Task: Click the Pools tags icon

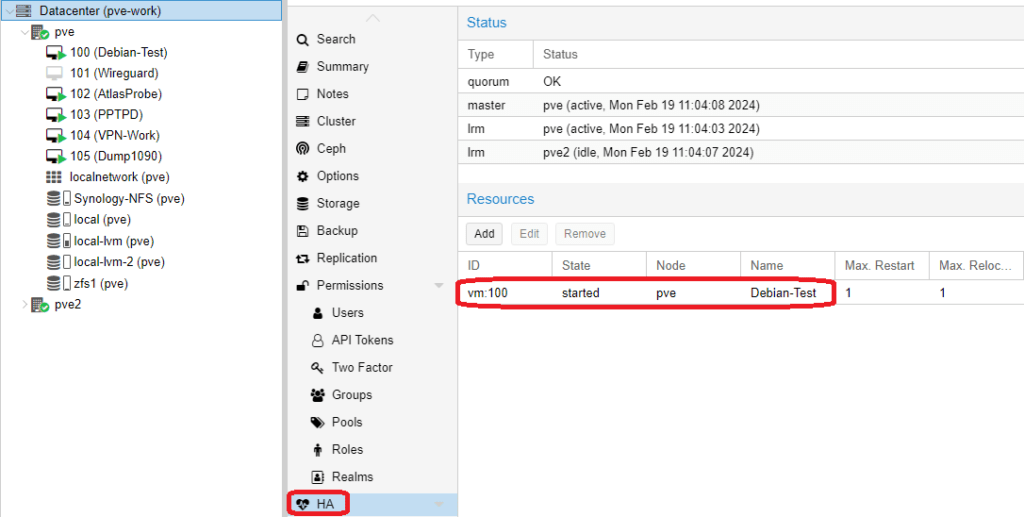Action: click(x=318, y=422)
